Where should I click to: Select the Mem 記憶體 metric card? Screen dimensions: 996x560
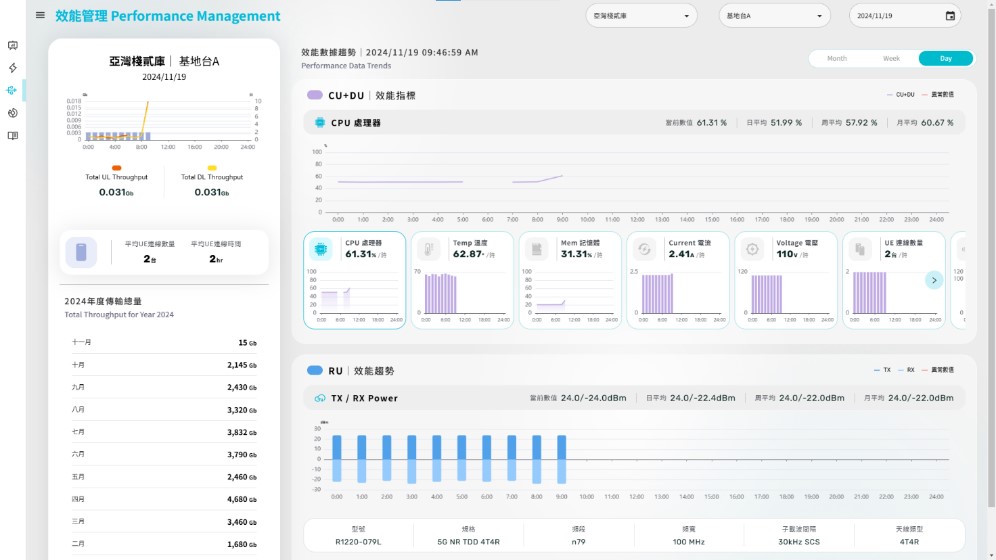(569, 280)
